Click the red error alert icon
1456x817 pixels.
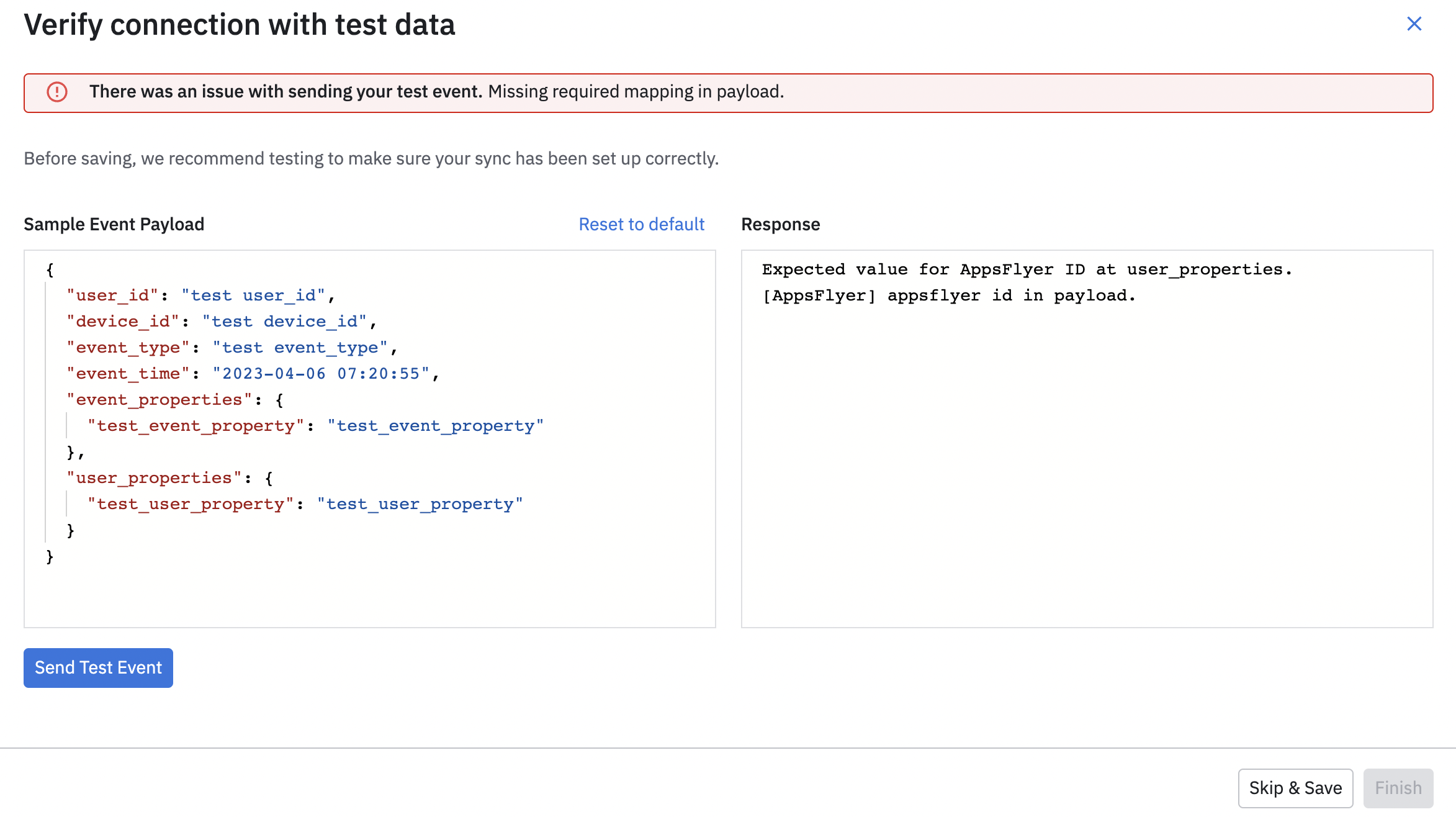tap(57, 92)
